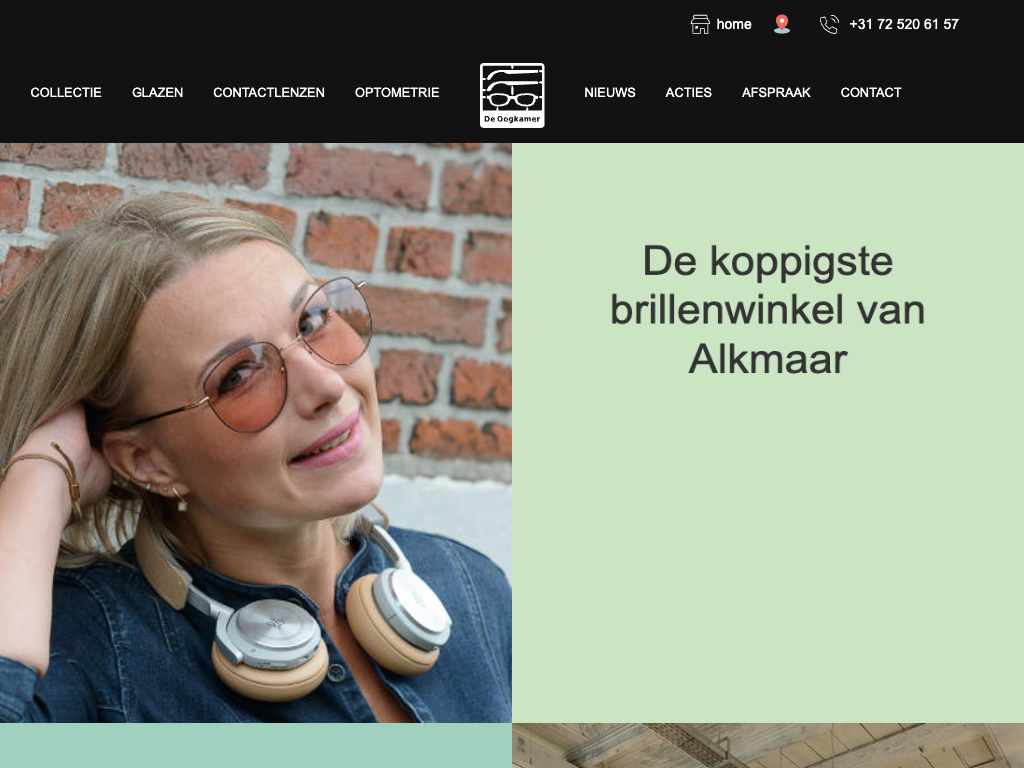1024x768 pixels.
Task: View the Nieuws page
Action: click(x=610, y=93)
